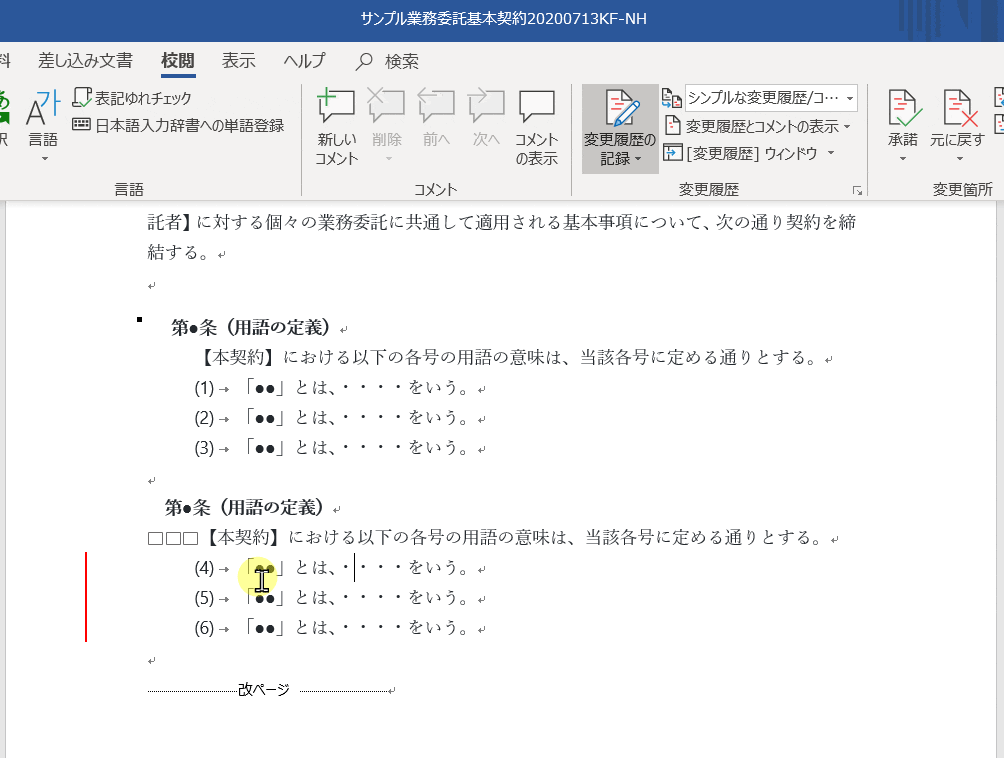Screen dimensions: 1004x758
Task: Click list item (2) text line
Action: point(340,417)
